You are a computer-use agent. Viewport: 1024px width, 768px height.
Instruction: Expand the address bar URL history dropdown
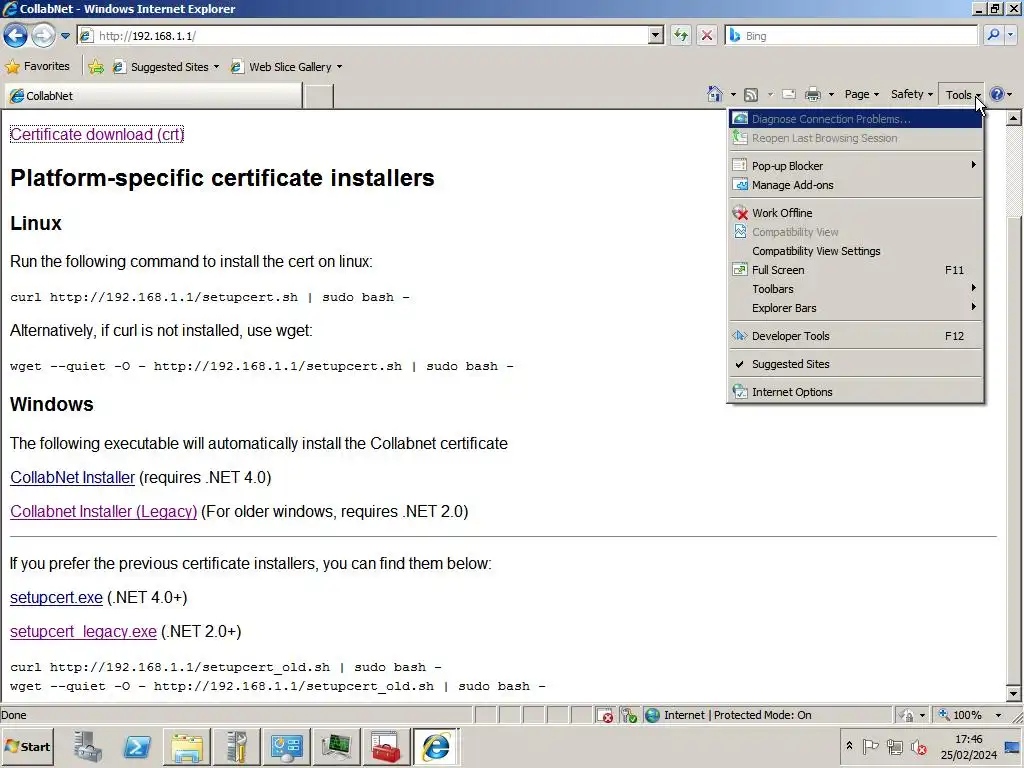point(656,36)
